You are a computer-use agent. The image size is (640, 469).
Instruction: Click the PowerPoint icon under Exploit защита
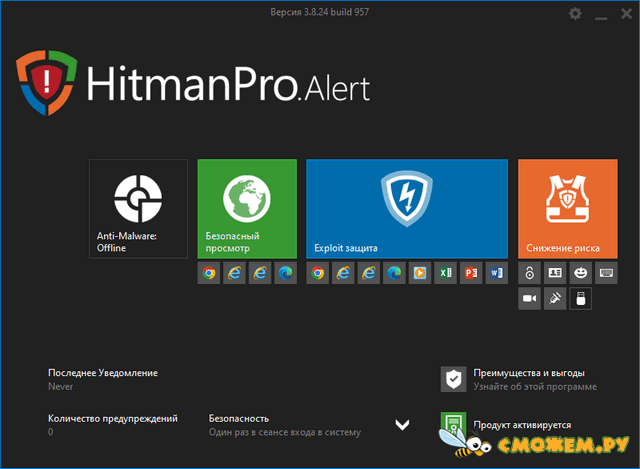[x=471, y=273]
